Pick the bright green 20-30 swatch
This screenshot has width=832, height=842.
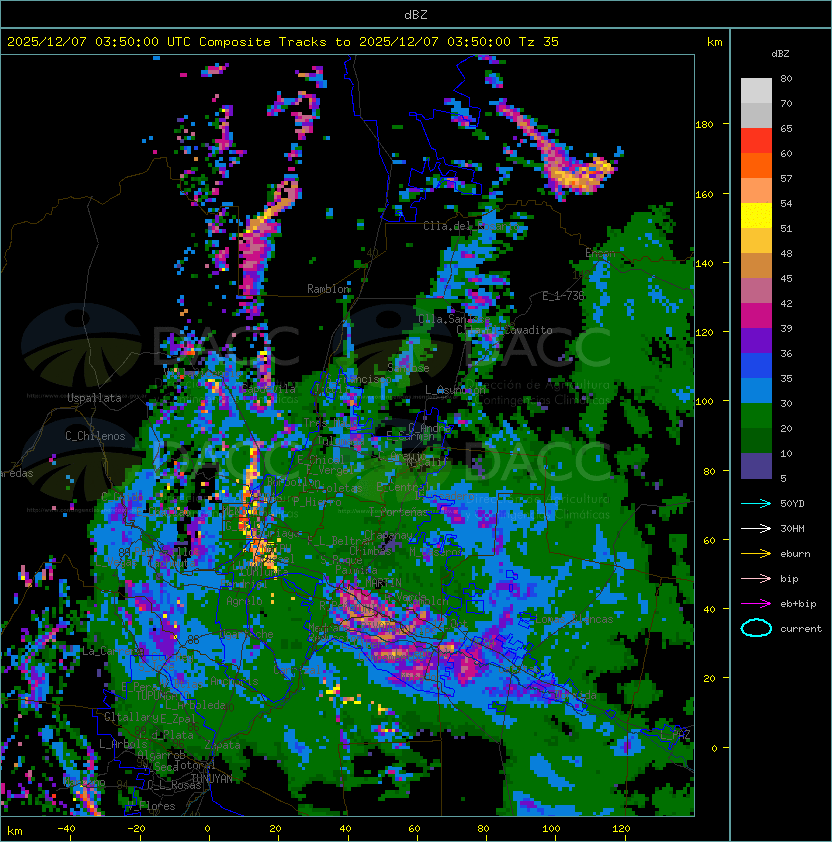coord(756,416)
